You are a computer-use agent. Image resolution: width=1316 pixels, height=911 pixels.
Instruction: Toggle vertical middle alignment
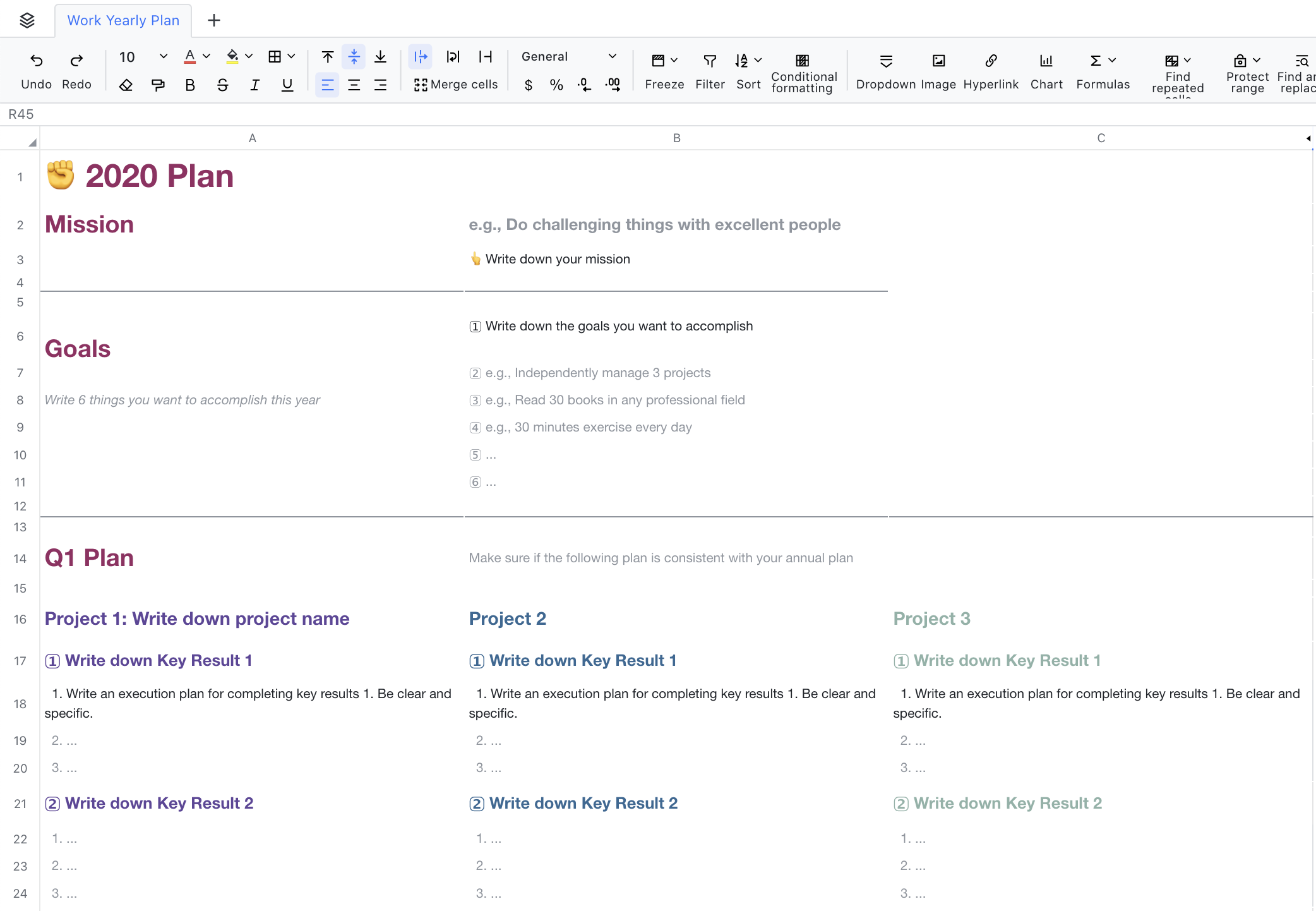pyautogui.click(x=354, y=57)
